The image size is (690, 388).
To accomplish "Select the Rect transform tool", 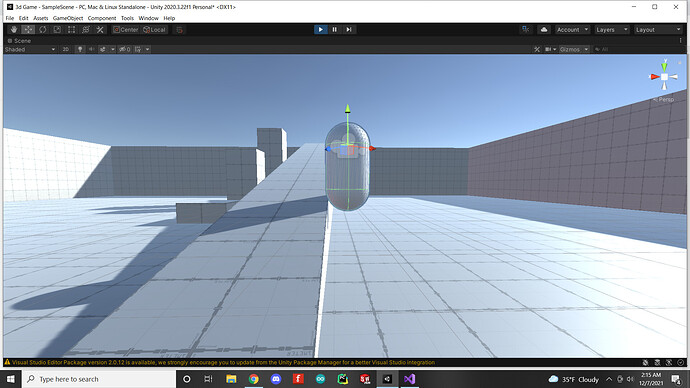I will [71, 29].
